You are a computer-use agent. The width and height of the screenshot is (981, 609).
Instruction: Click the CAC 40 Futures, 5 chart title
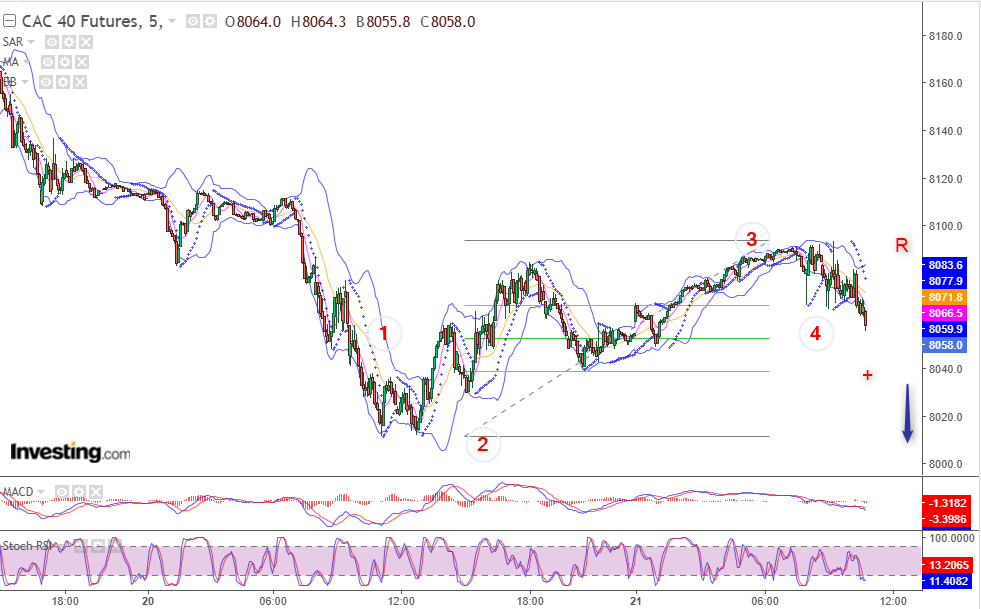coord(91,22)
